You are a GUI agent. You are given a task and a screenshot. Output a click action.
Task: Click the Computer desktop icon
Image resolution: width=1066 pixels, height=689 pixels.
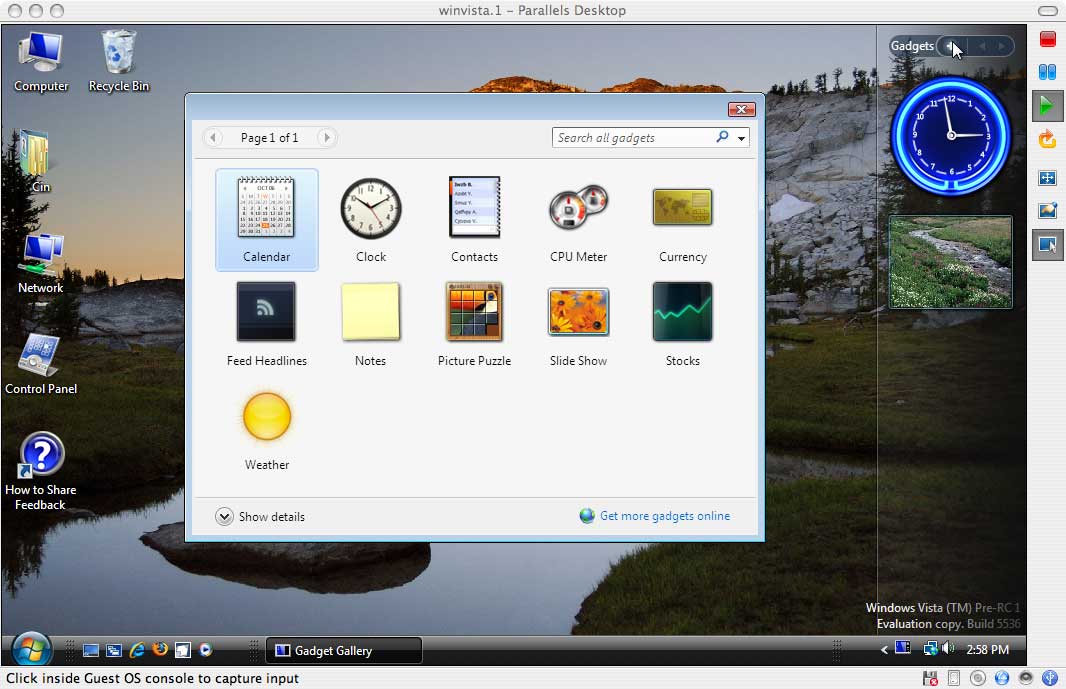coord(41,61)
